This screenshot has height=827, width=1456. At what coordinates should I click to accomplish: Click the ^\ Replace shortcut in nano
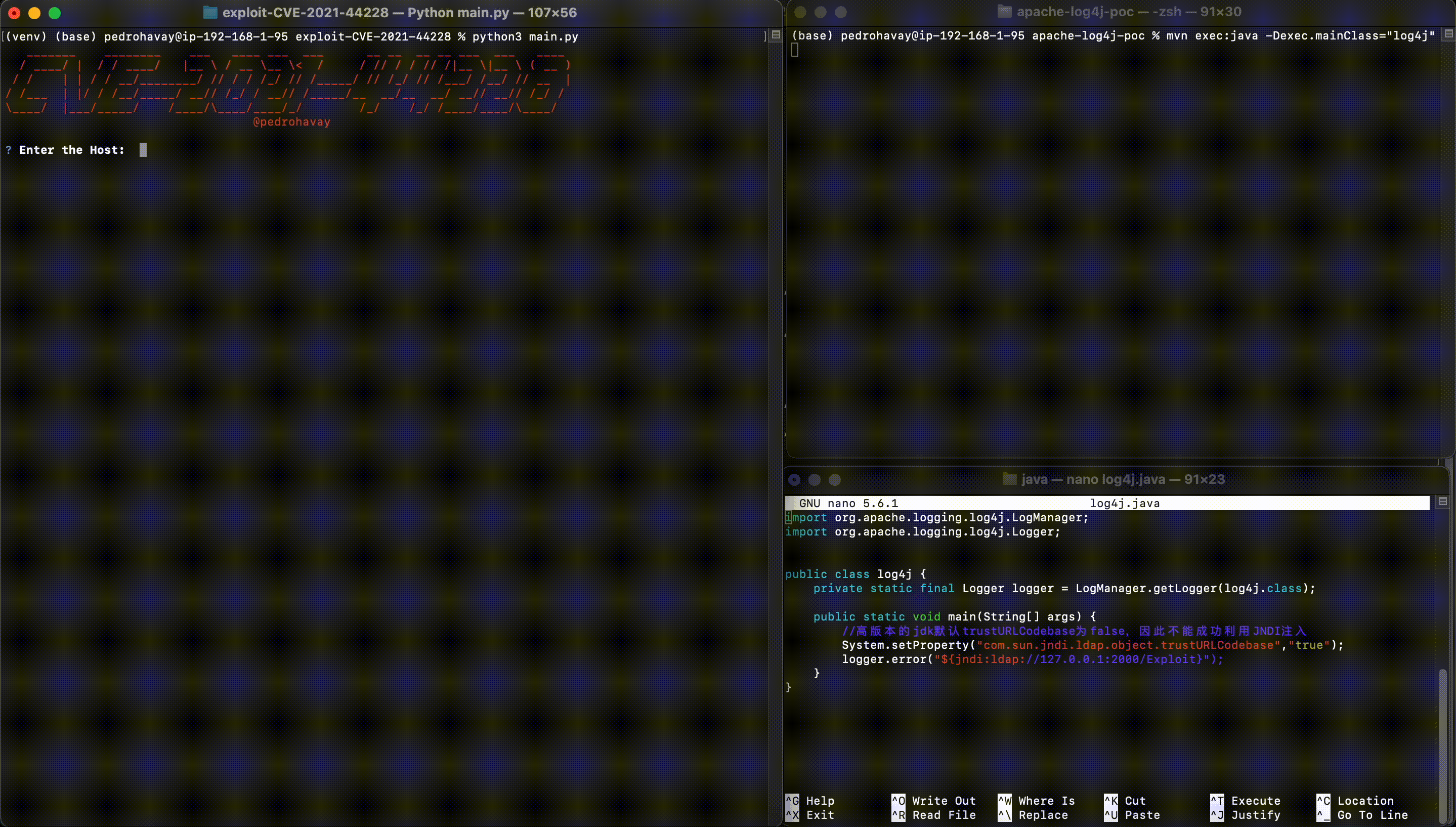coord(1033,815)
